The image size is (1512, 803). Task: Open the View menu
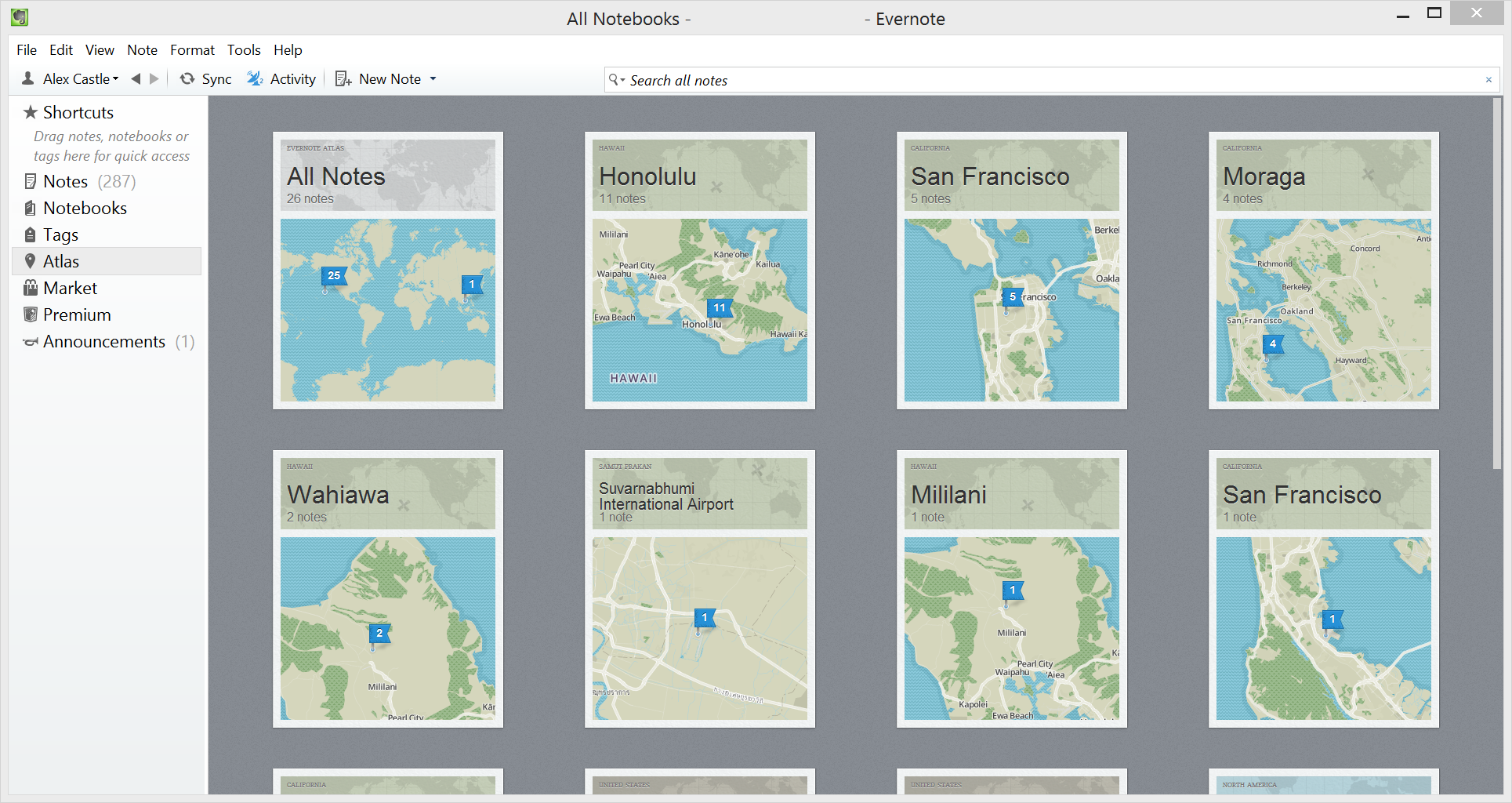[100, 49]
